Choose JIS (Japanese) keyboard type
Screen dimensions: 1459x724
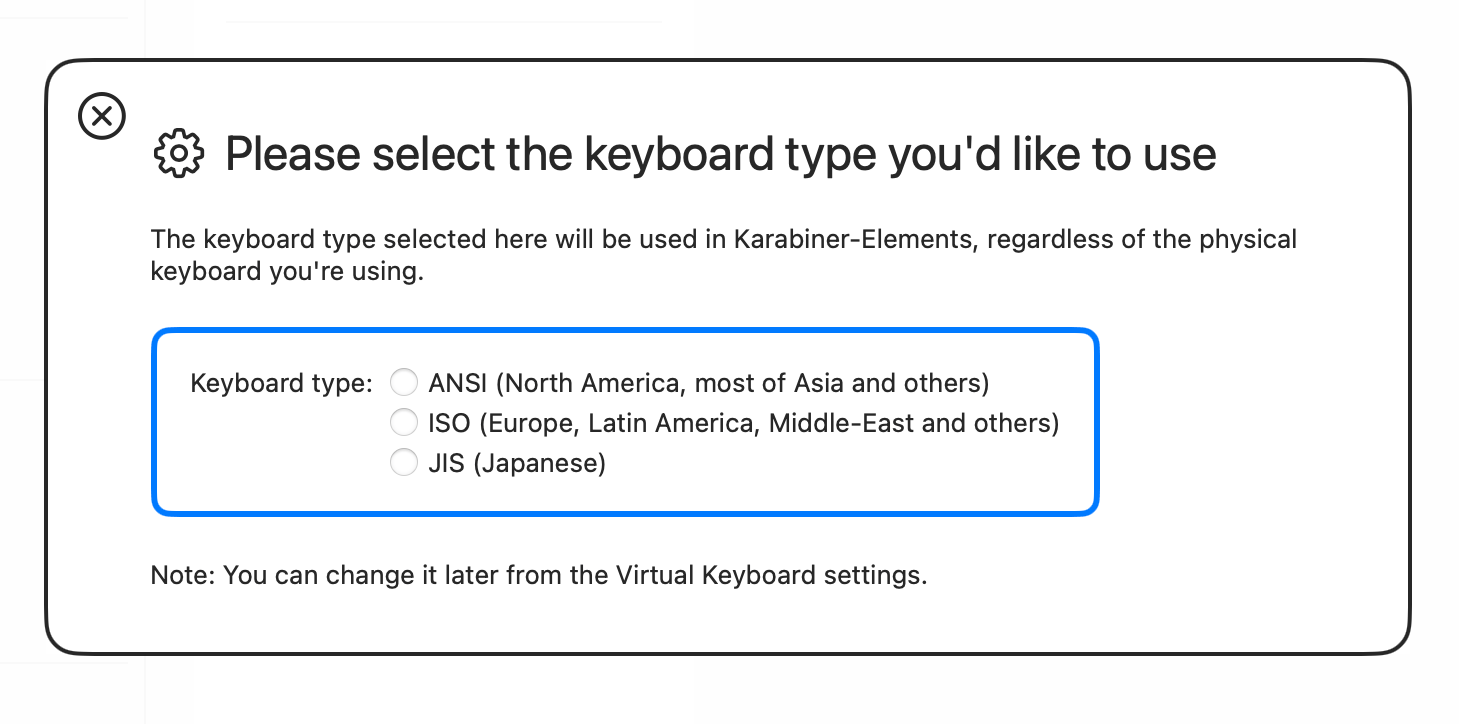(x=403, y=462)
